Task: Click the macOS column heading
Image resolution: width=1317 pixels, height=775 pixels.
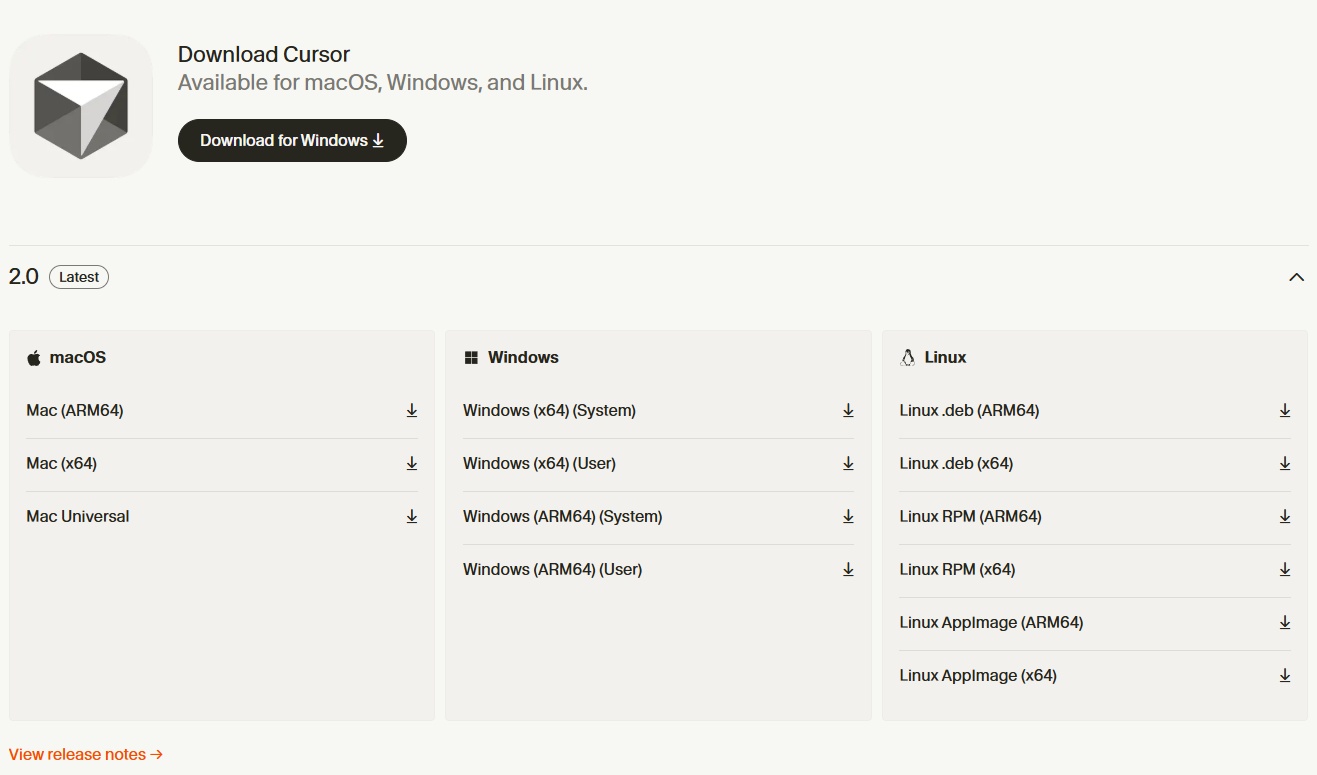Action: coord(77,357)
